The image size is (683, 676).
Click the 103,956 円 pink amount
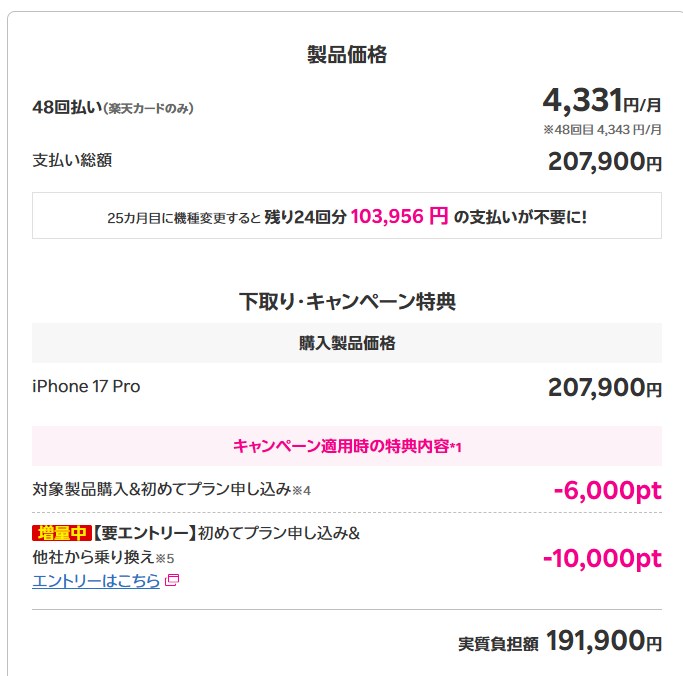[399, 216]
